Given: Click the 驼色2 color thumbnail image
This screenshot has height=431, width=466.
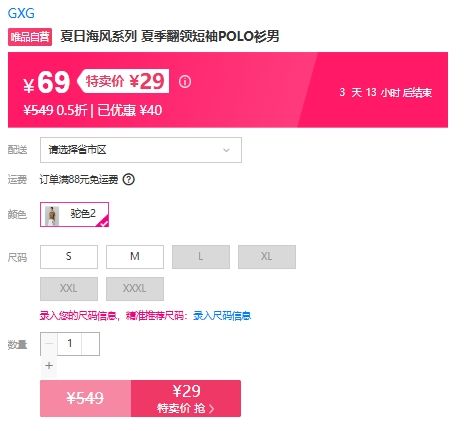Looking at the screenshot, I should [52, 216].
